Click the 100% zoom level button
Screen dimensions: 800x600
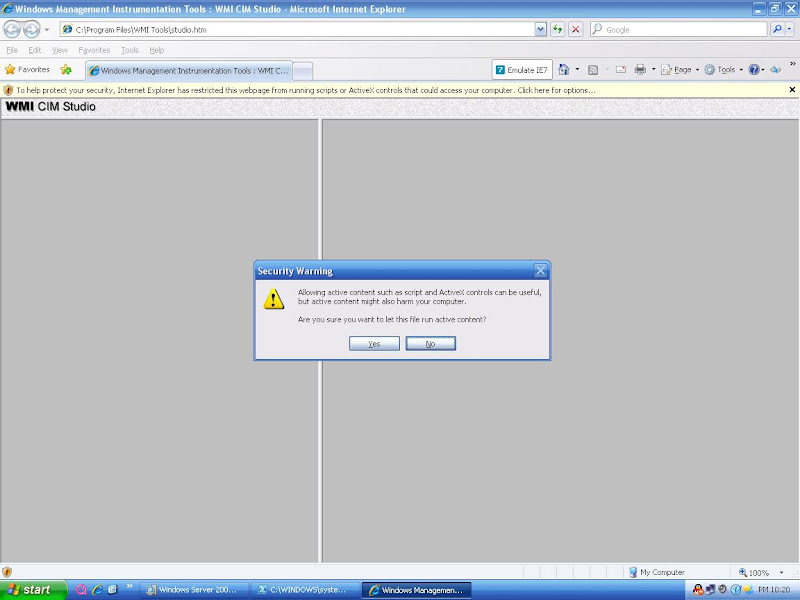coord(754,572)
